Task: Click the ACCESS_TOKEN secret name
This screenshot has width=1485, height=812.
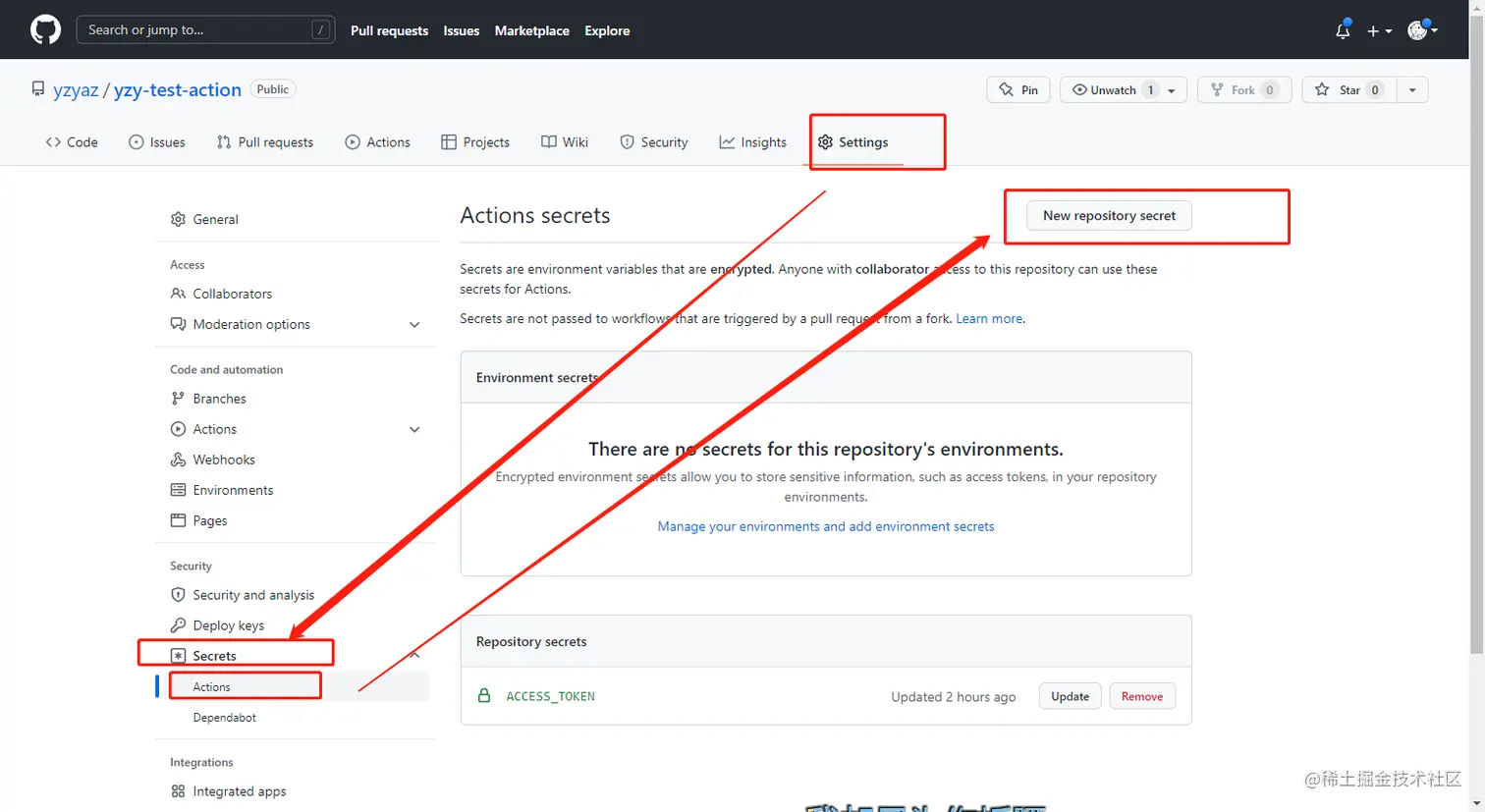Action: point(550,696)
